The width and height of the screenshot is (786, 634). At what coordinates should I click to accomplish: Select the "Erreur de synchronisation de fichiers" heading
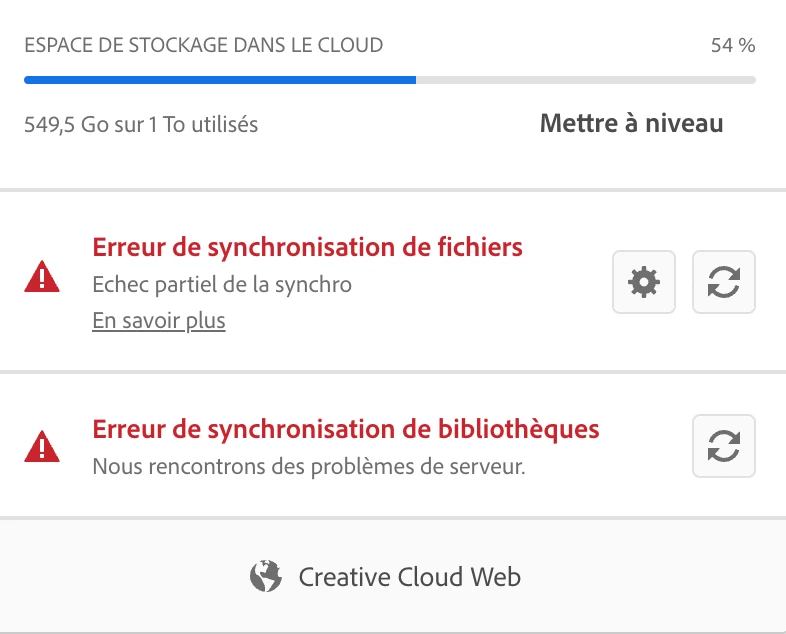(307, 246)
